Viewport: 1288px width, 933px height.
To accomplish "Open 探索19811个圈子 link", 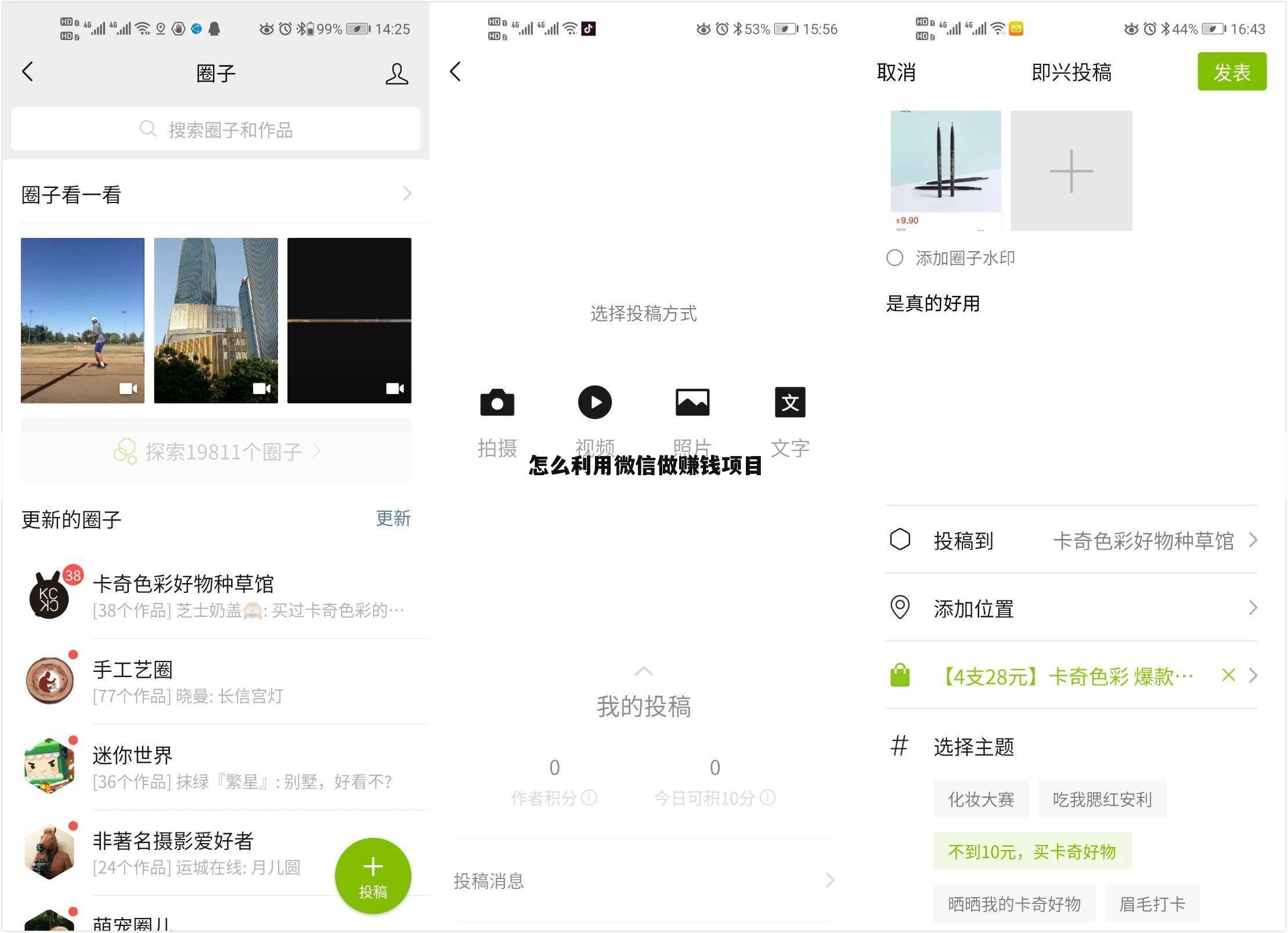I will (x=216, y=451).
